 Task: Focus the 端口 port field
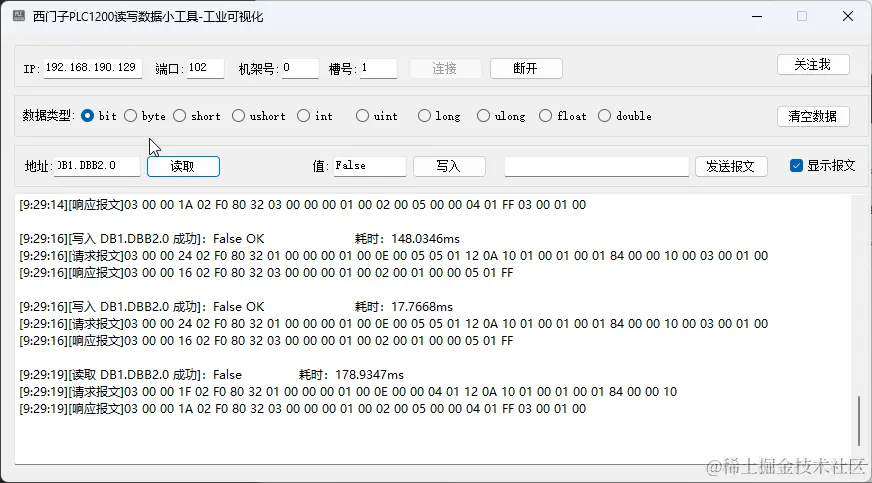[x=205, y=68]
